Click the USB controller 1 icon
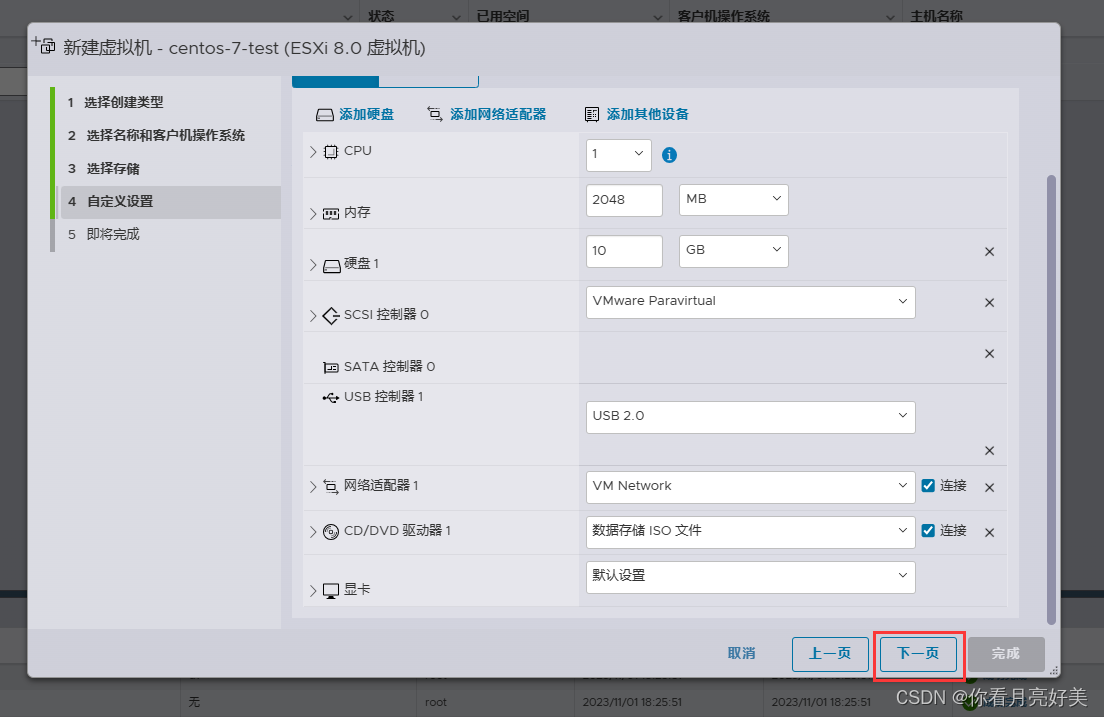Viewport: 1104px width, 717px height. click(331, 398)
